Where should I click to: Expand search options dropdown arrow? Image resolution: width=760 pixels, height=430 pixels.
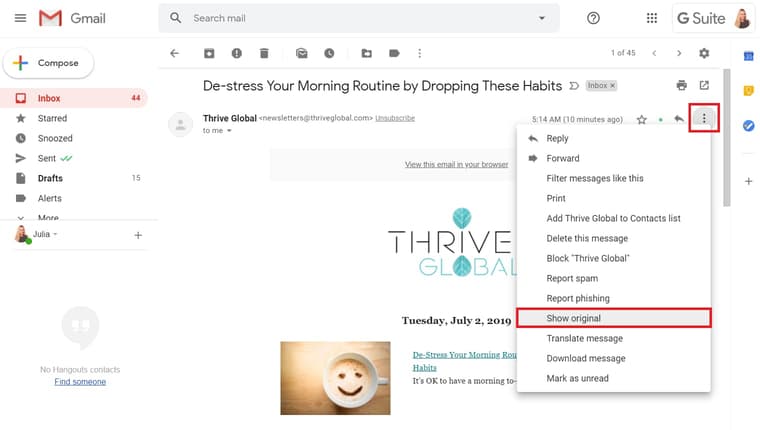click(x=542, y=18)
